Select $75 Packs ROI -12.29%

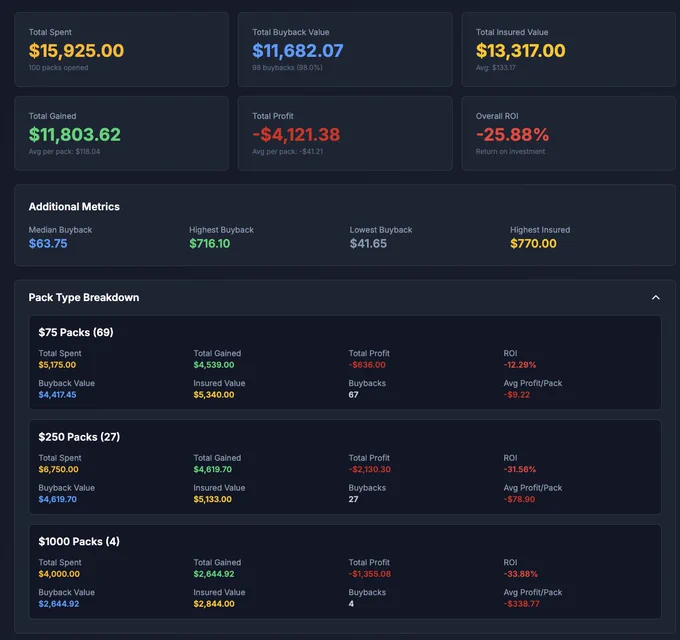520,365
